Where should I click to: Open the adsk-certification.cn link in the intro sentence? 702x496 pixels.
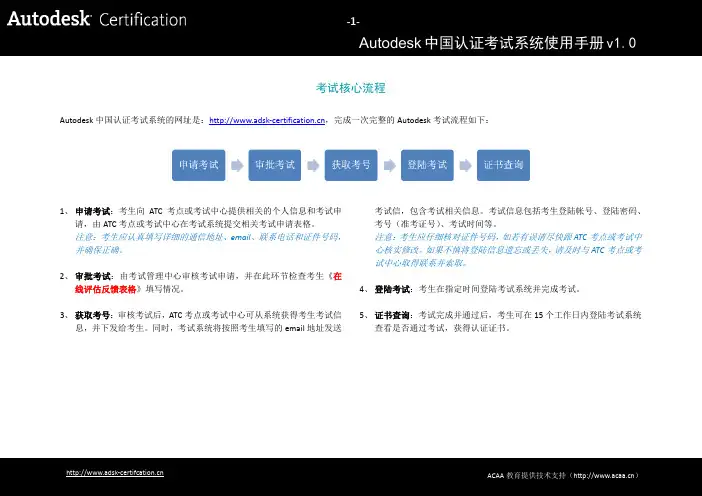267,120
